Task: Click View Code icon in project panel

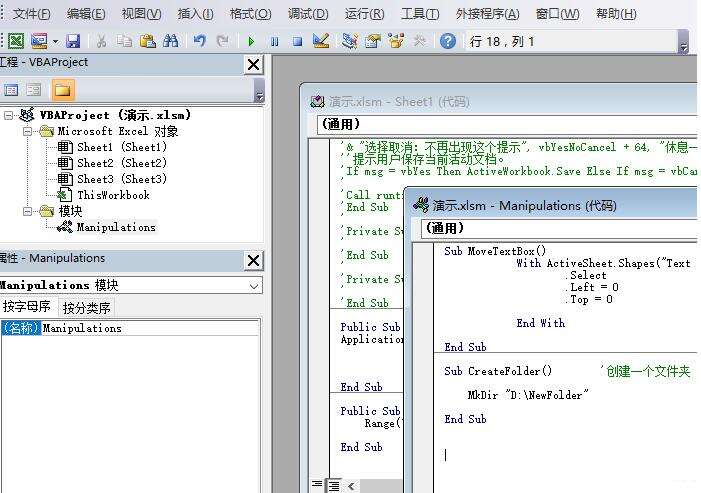Action: [x=11, y=90]
